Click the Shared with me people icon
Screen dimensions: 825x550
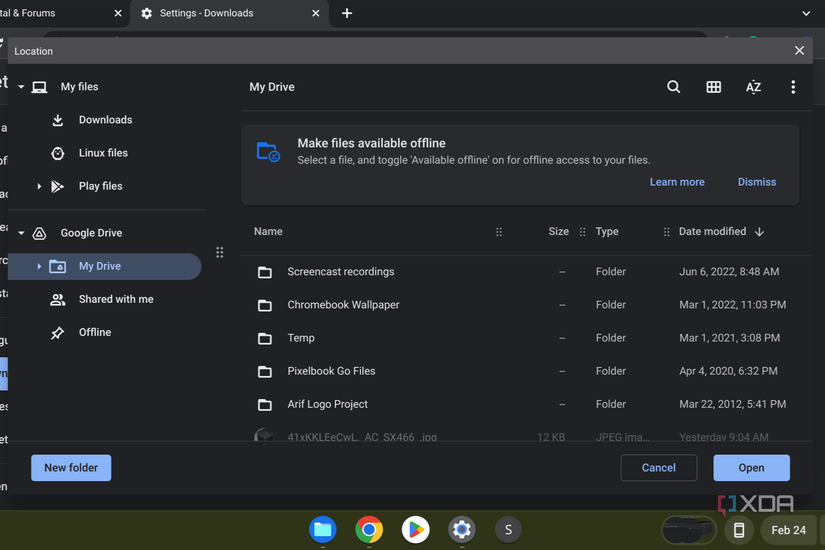tap(57, 299)
